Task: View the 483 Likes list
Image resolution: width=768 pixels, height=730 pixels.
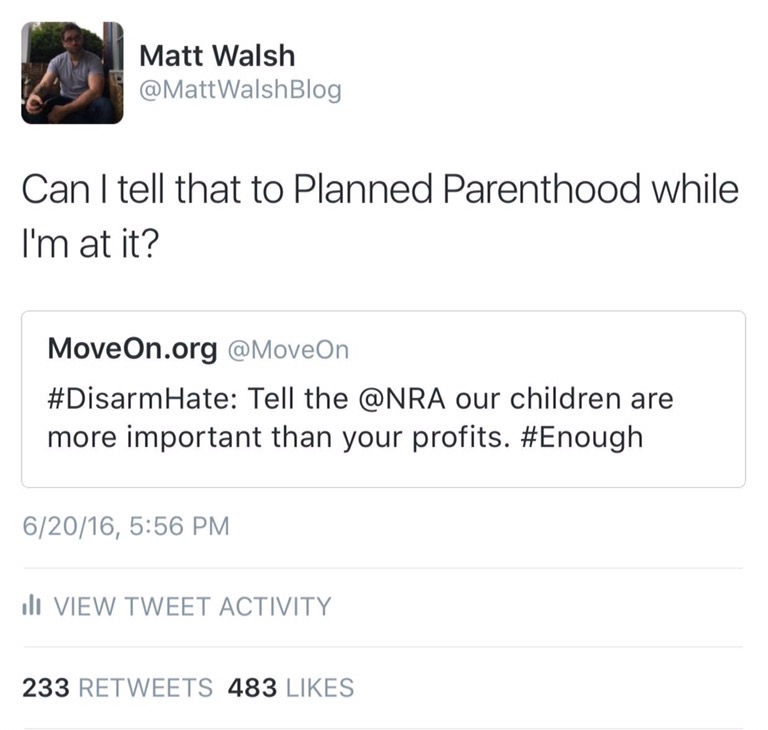Action: (x=291, y=687)
